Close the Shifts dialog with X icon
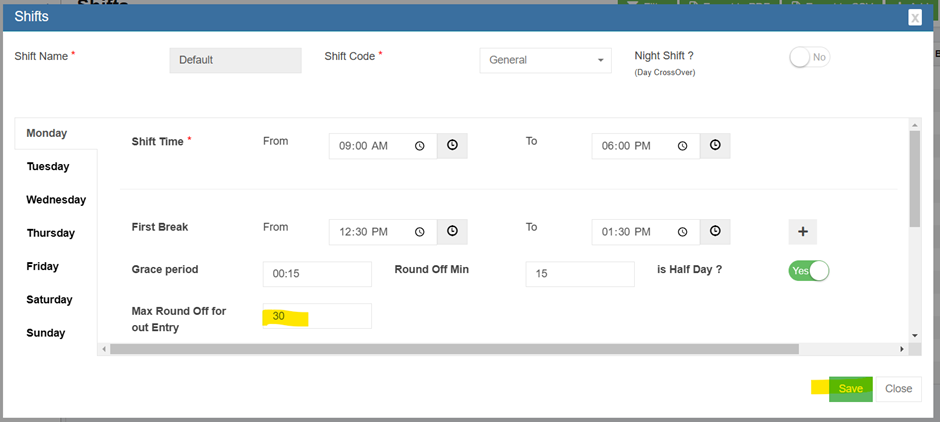This screenshot has height=422, width=940. 915,17
